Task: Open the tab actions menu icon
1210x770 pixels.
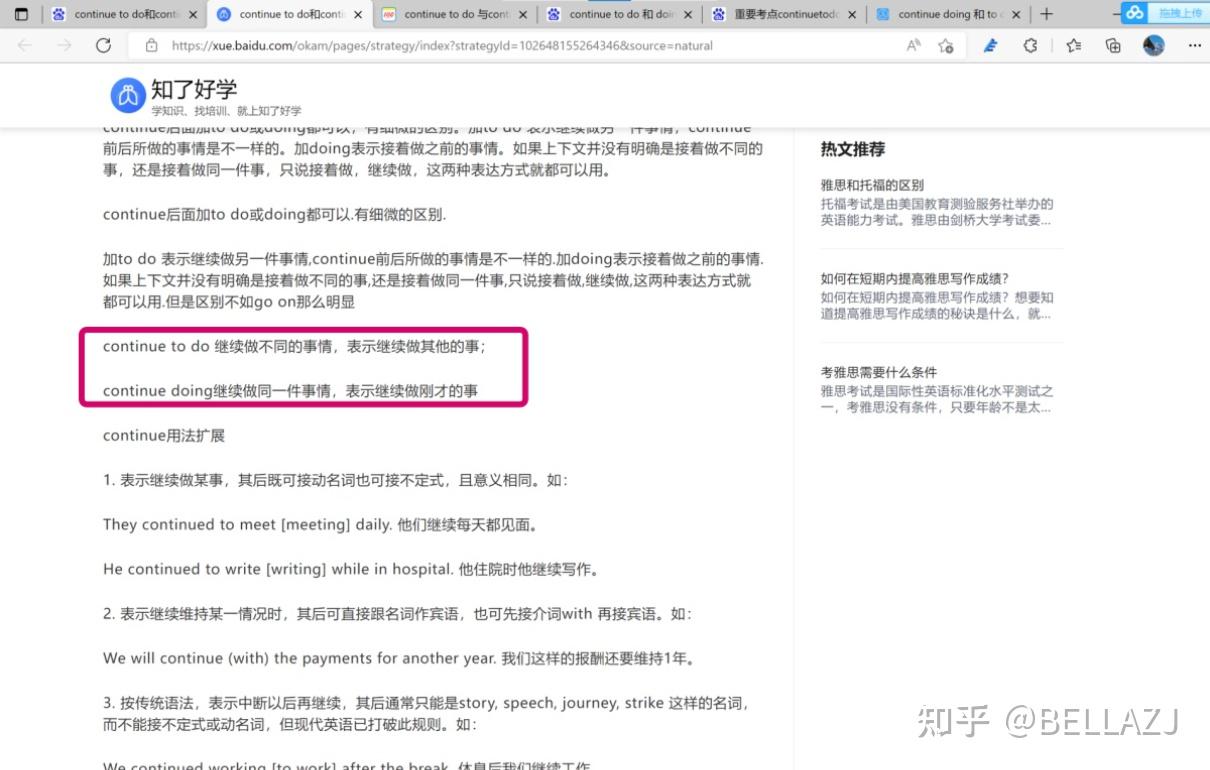Action: click(22, 13)
